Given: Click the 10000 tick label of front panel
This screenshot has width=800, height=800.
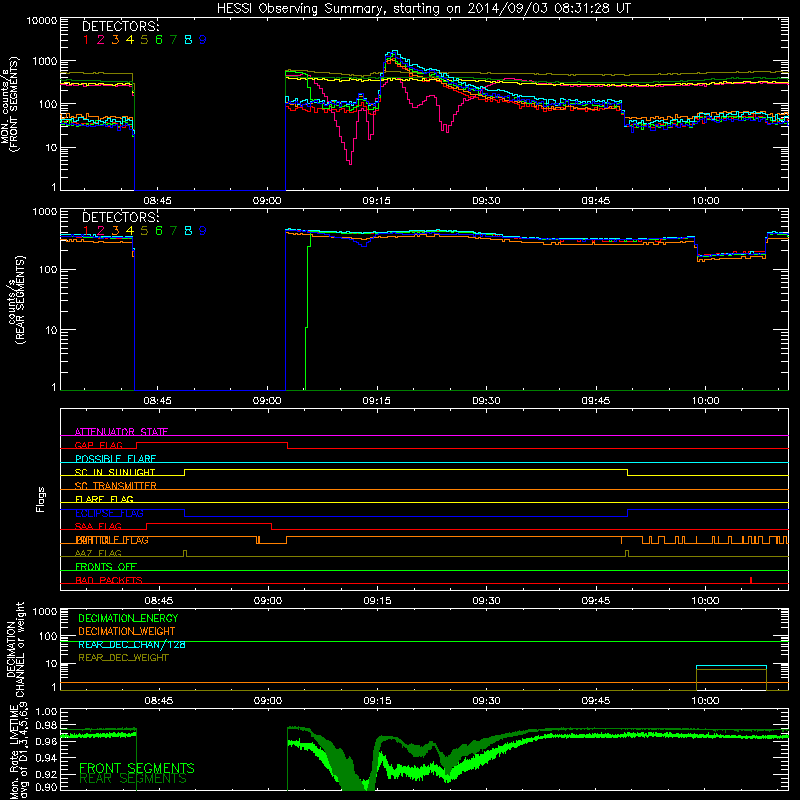Looking at the screenshot, I should (x=42, y=20).
